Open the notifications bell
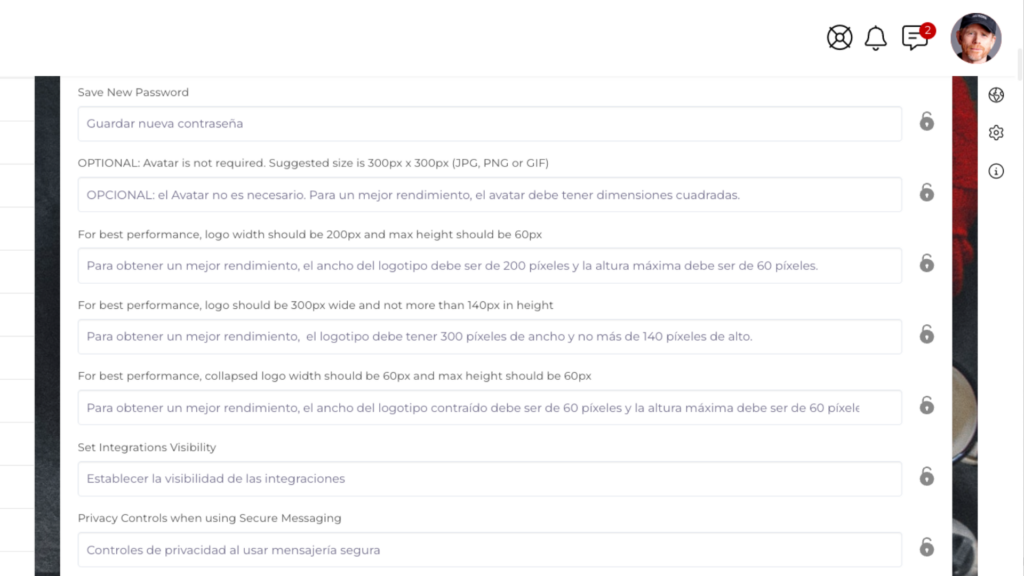The height and width of the screenshot is (576, 1024). (876, 38)
